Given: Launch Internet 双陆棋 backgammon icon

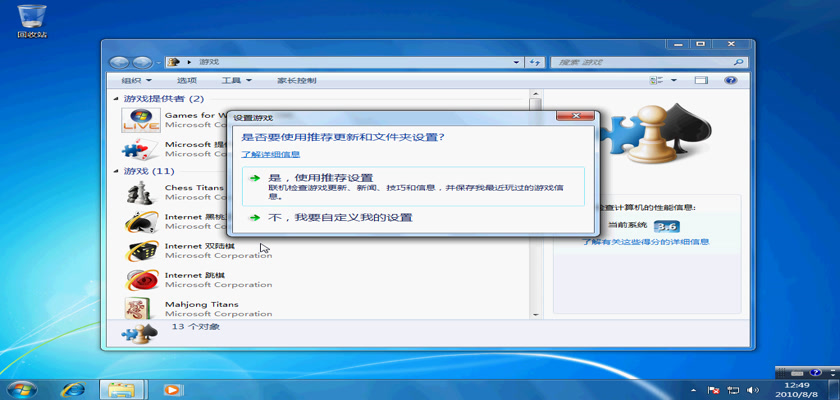Looking at the screenshot, I should click(139, 250).
